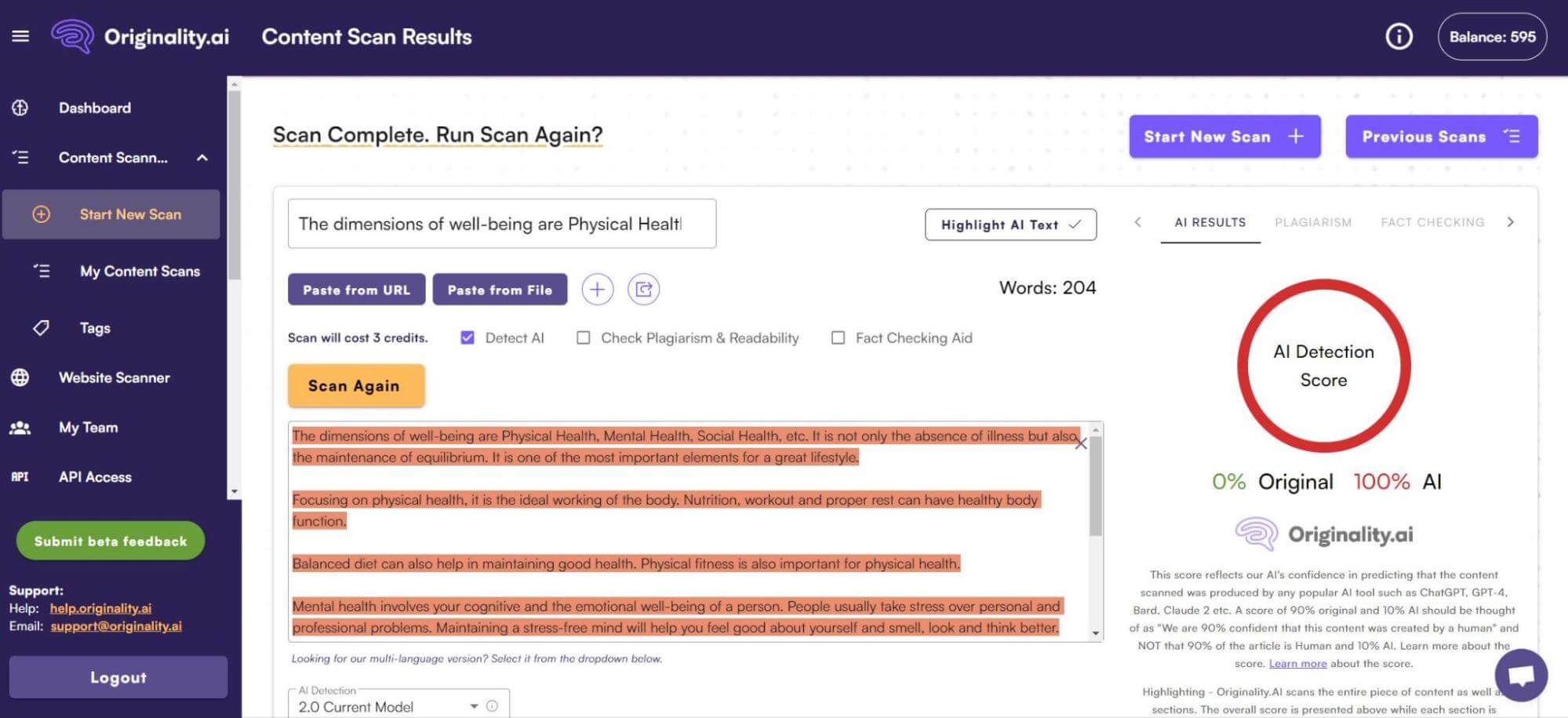1568x718 pixels.
Task: Open the hamburger menu icon
Action: pos(20,36)
